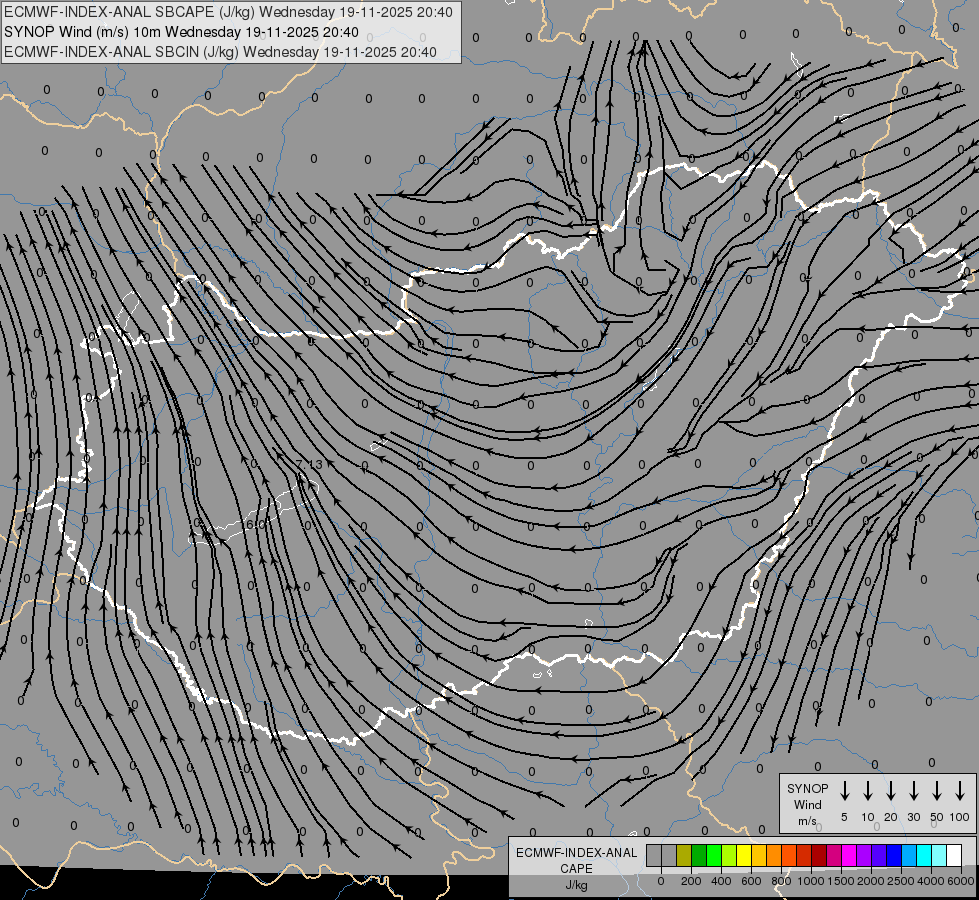This screenshot has width=979, height=900.
Task: Click the ECMWF-INDEX-ANAL SBCAPE title line
Action: coord(229,12)
